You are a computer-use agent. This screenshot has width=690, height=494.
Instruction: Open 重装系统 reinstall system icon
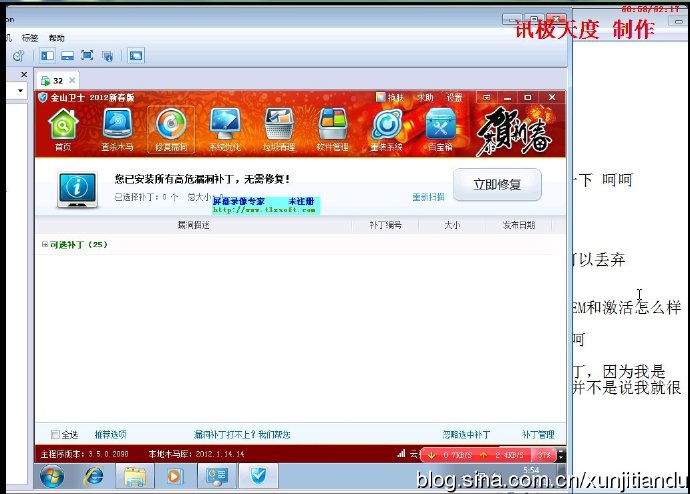pyautogui.click(x=386, y=129)
